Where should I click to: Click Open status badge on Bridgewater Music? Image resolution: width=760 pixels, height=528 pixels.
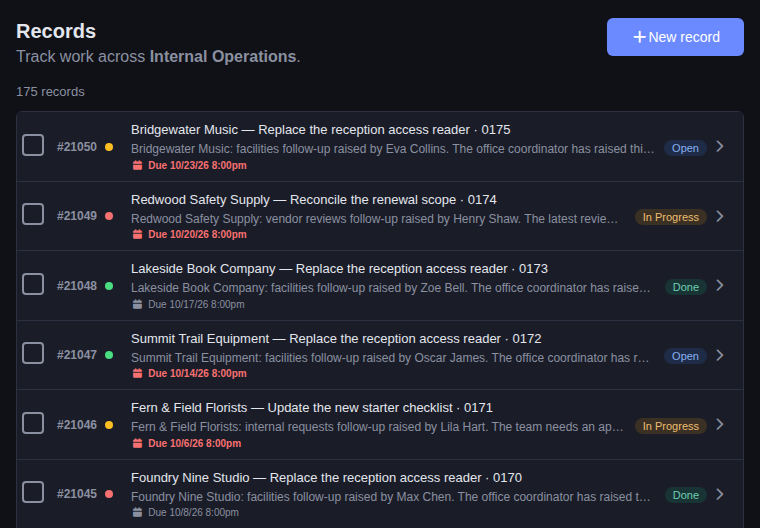[685, 148]
